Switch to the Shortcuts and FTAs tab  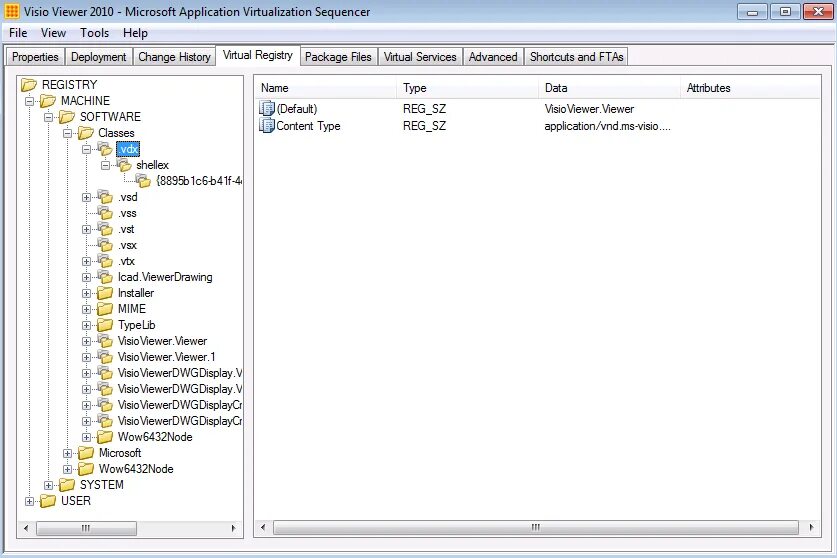[x=577, y=57]
